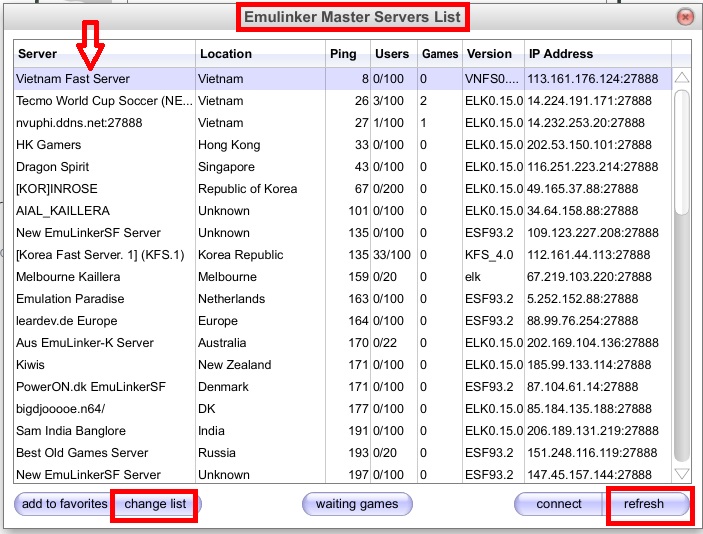Click the elk version cell
703x534 pixels.
click(x=473, y=277)
